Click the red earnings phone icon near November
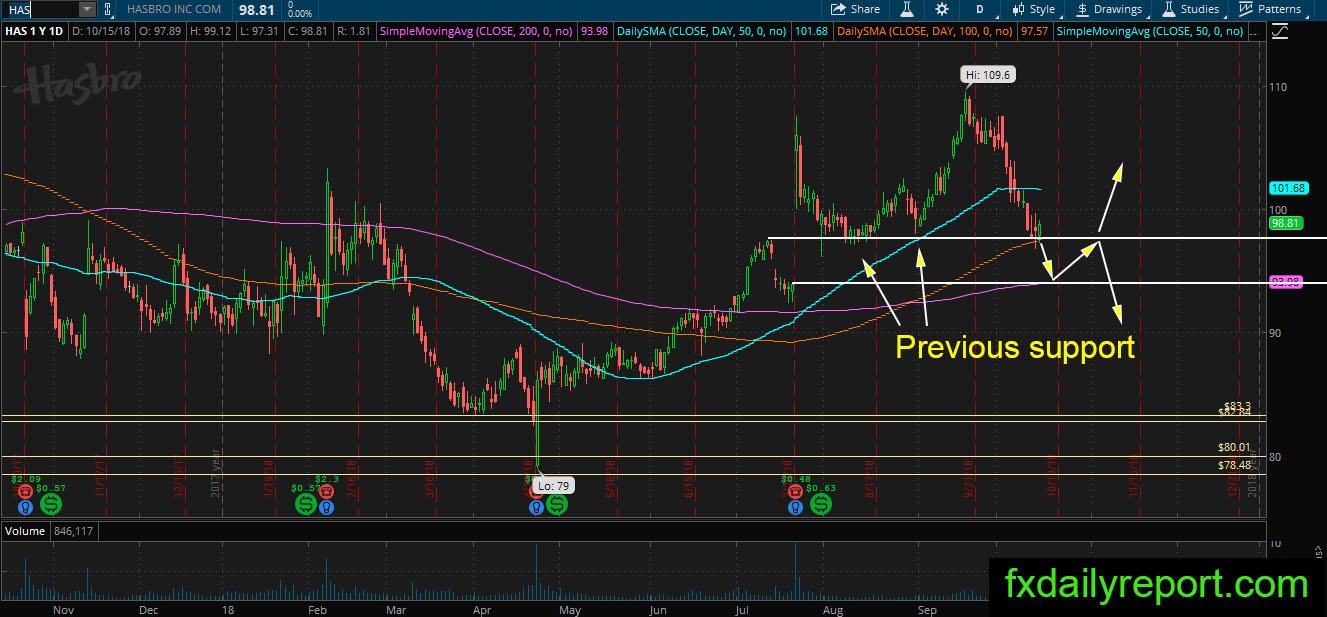This screenshot has height=617, width=1327. coord(25,491)
